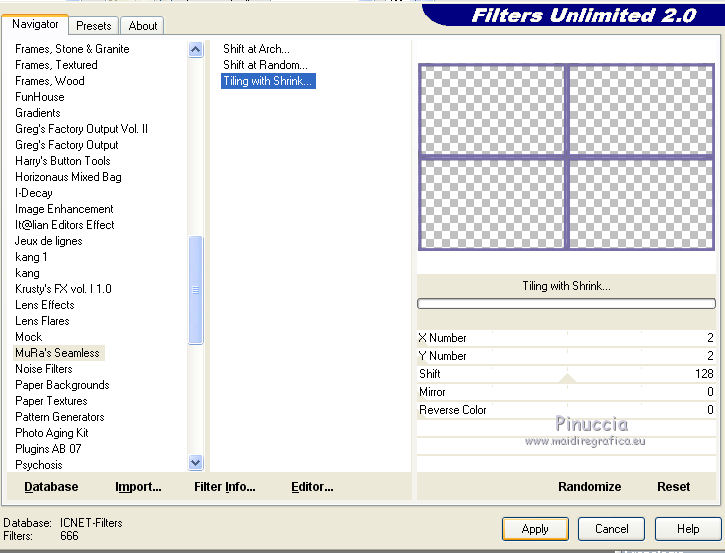Select Horizonaus Mixed Bag category
This screenshot has width=725, height=553.
(68, 177)
